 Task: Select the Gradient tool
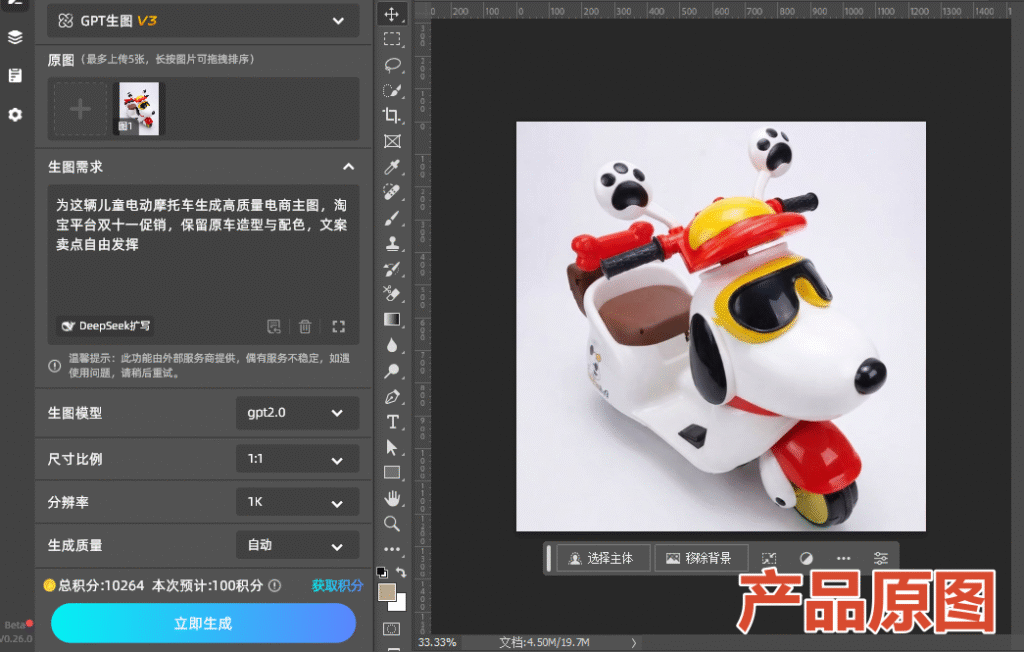pos(392,319)
